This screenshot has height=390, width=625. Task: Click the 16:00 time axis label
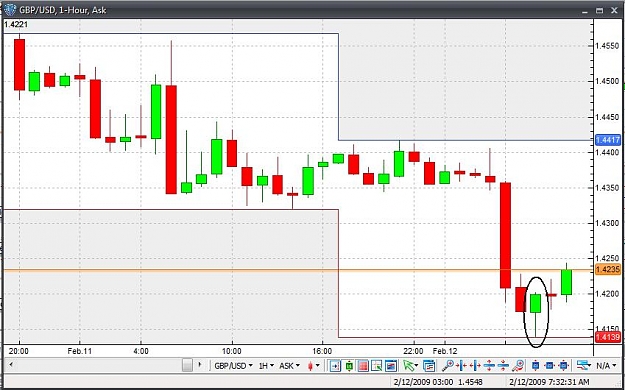[x=322, y=351]
